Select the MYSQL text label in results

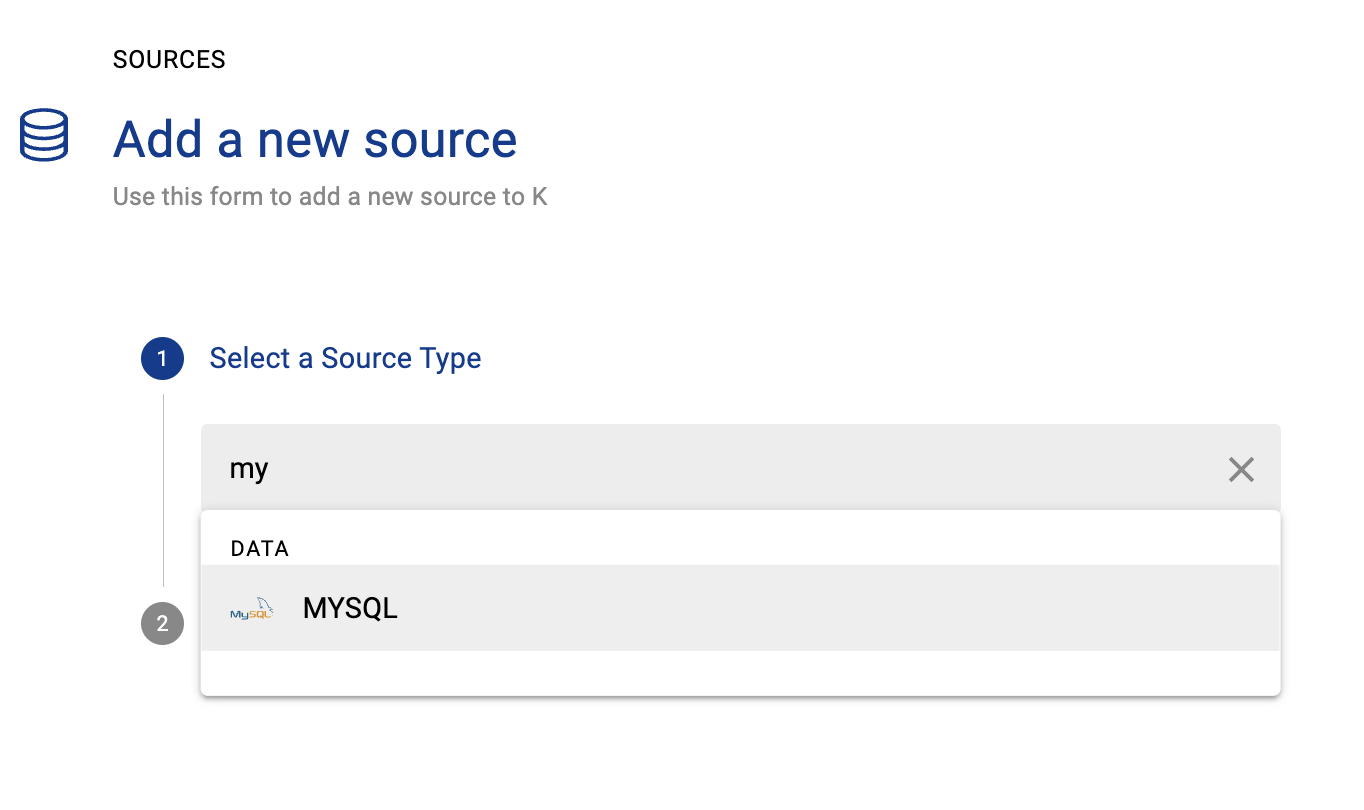350,608
